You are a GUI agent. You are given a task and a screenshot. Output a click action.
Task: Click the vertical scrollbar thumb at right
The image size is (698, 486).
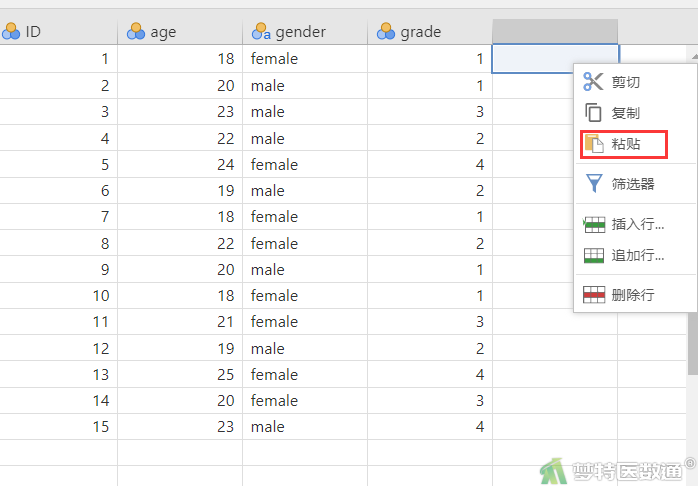(x=693, y=343)
